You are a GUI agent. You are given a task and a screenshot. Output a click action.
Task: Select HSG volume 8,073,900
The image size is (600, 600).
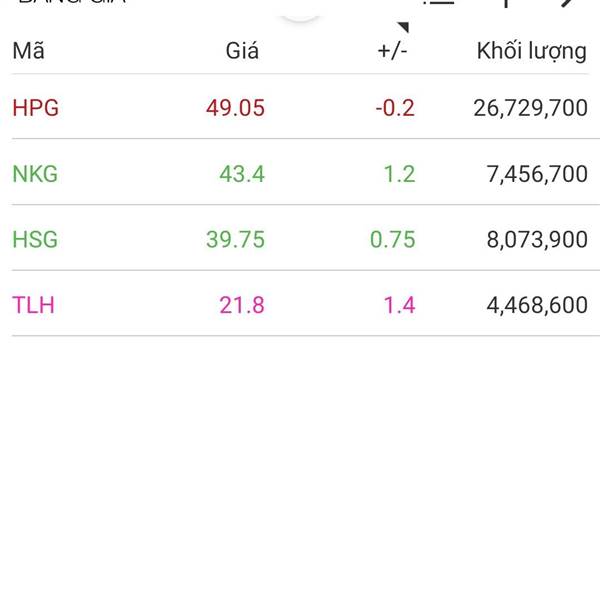click(537, 240)
